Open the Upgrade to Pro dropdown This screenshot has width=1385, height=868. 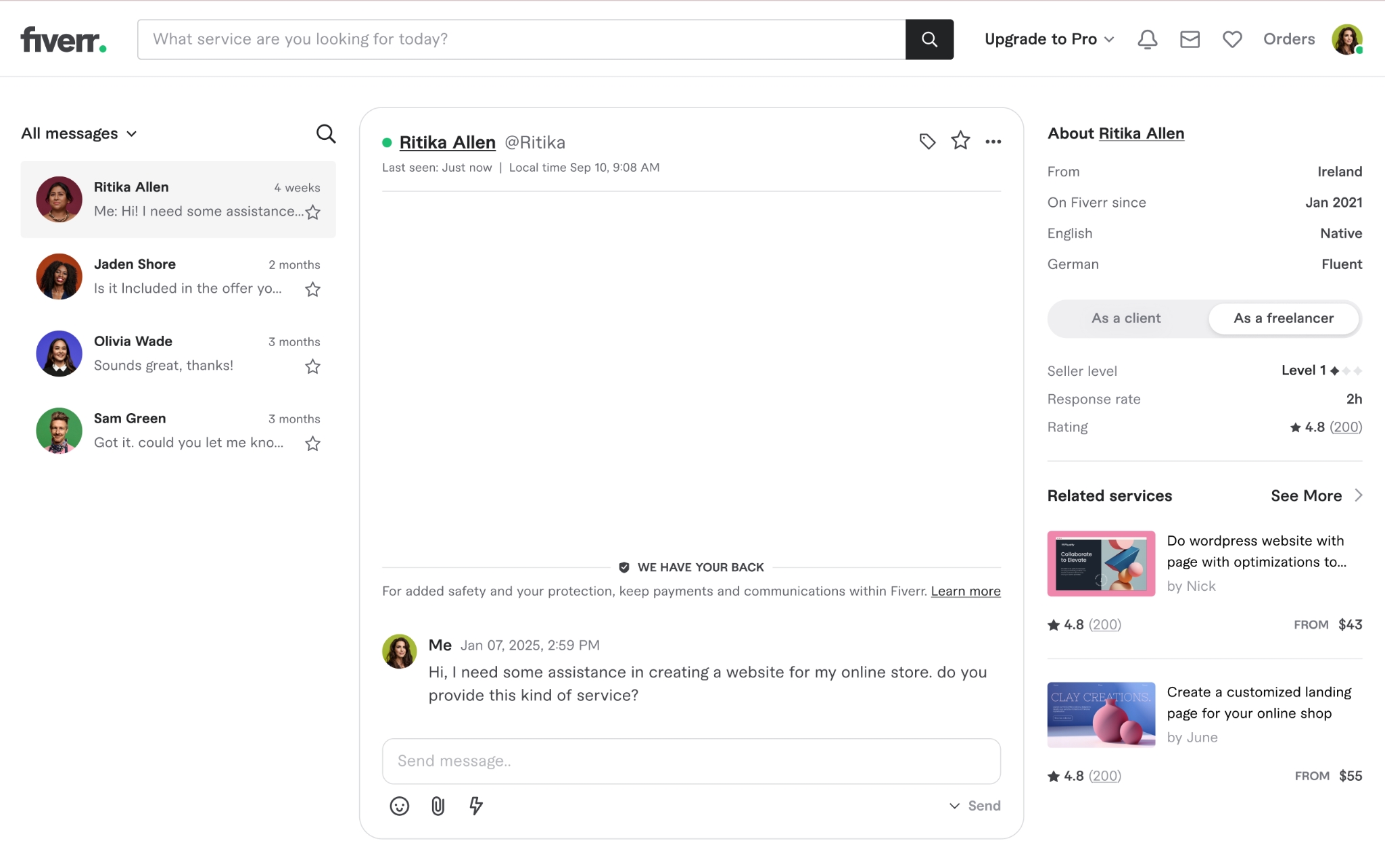[x=1049, y=39]
